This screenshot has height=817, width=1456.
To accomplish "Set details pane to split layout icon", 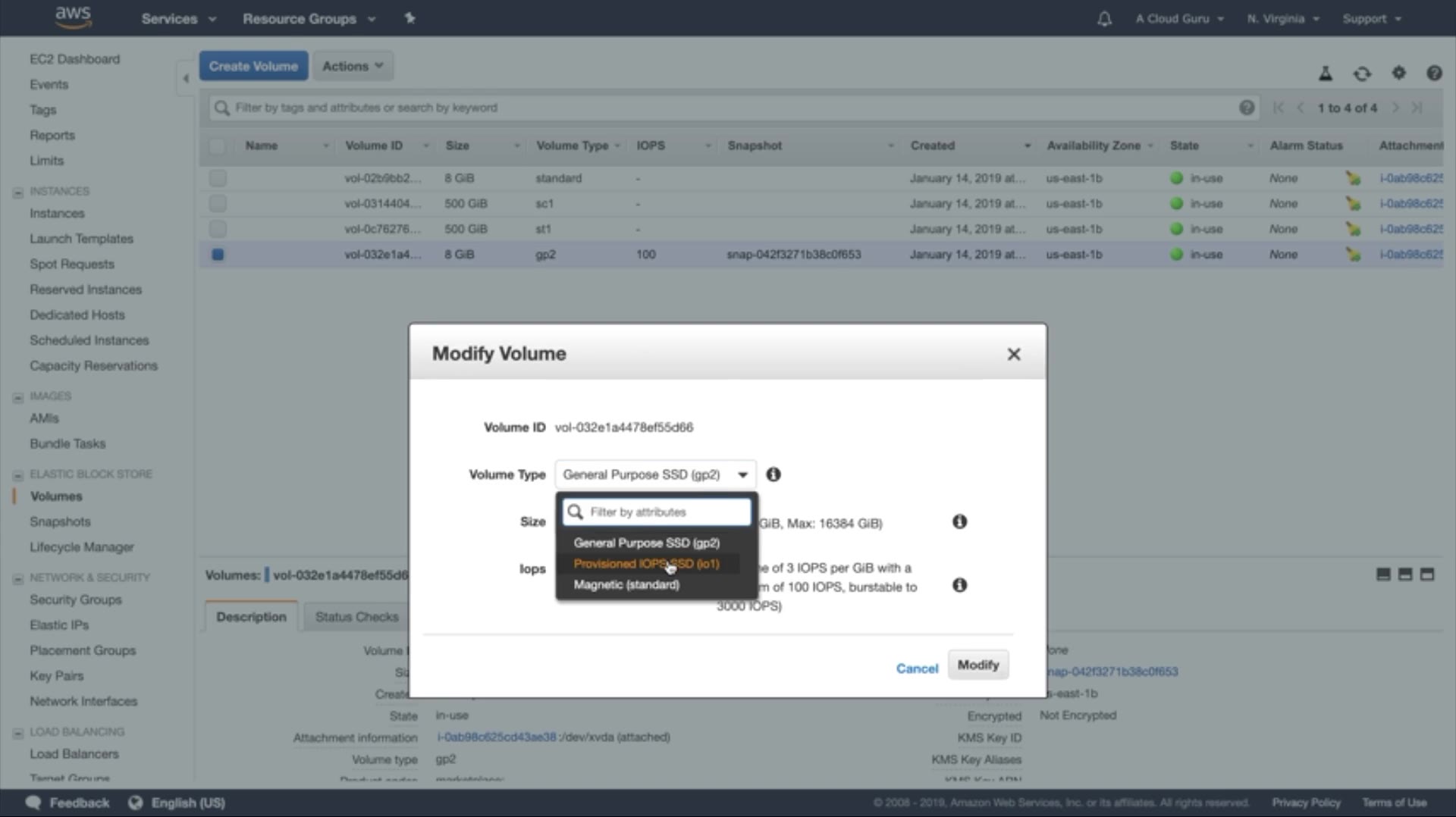I will [x=1405, y=574].
